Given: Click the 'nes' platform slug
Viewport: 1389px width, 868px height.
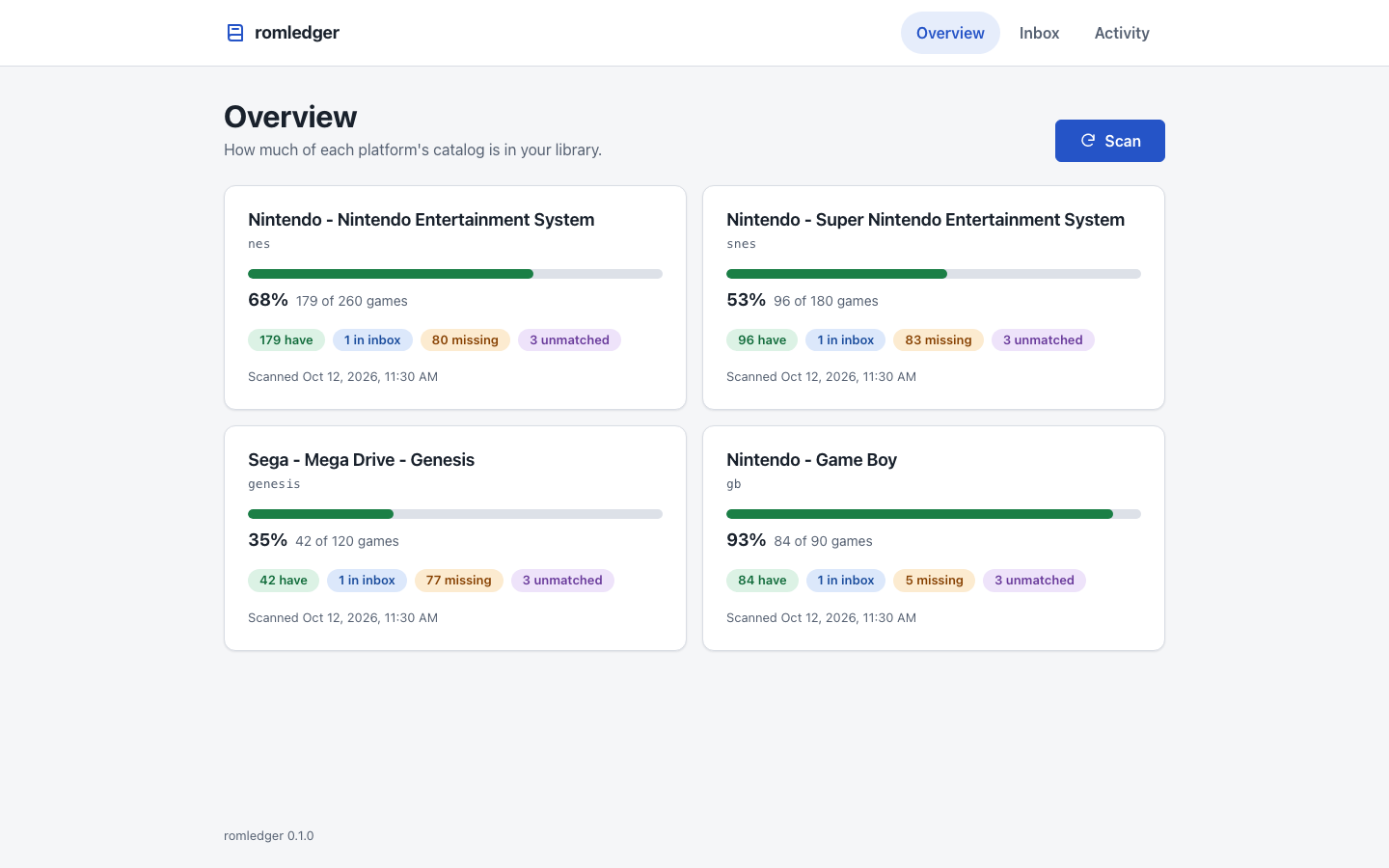Looking at the screenshot, I should [x=259, y=244].
